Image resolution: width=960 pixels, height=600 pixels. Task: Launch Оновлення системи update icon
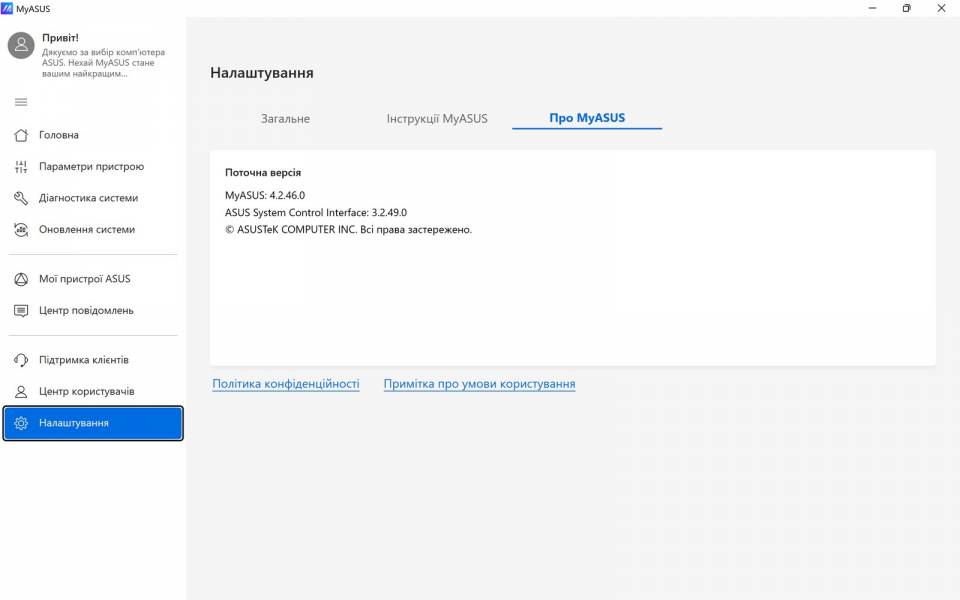(x=20, y=229)
